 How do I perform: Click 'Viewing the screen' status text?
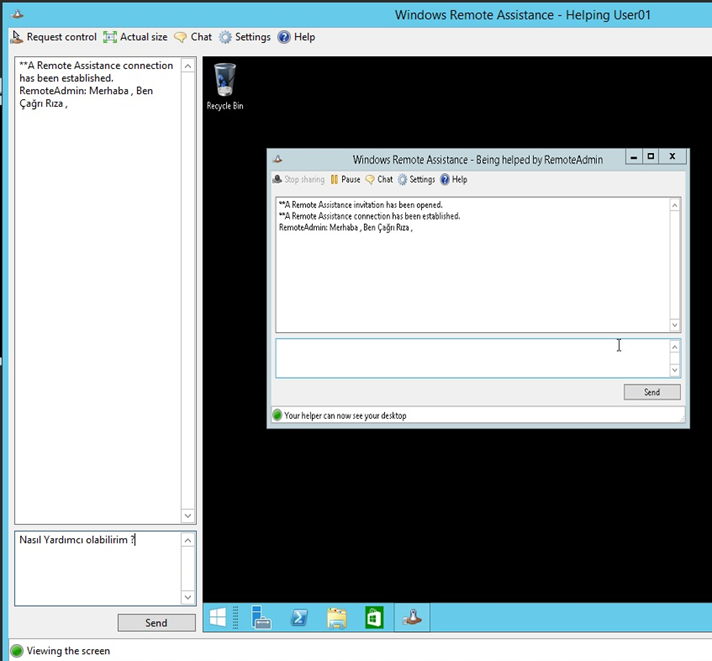pyautogui.click(x=68, y=651)
